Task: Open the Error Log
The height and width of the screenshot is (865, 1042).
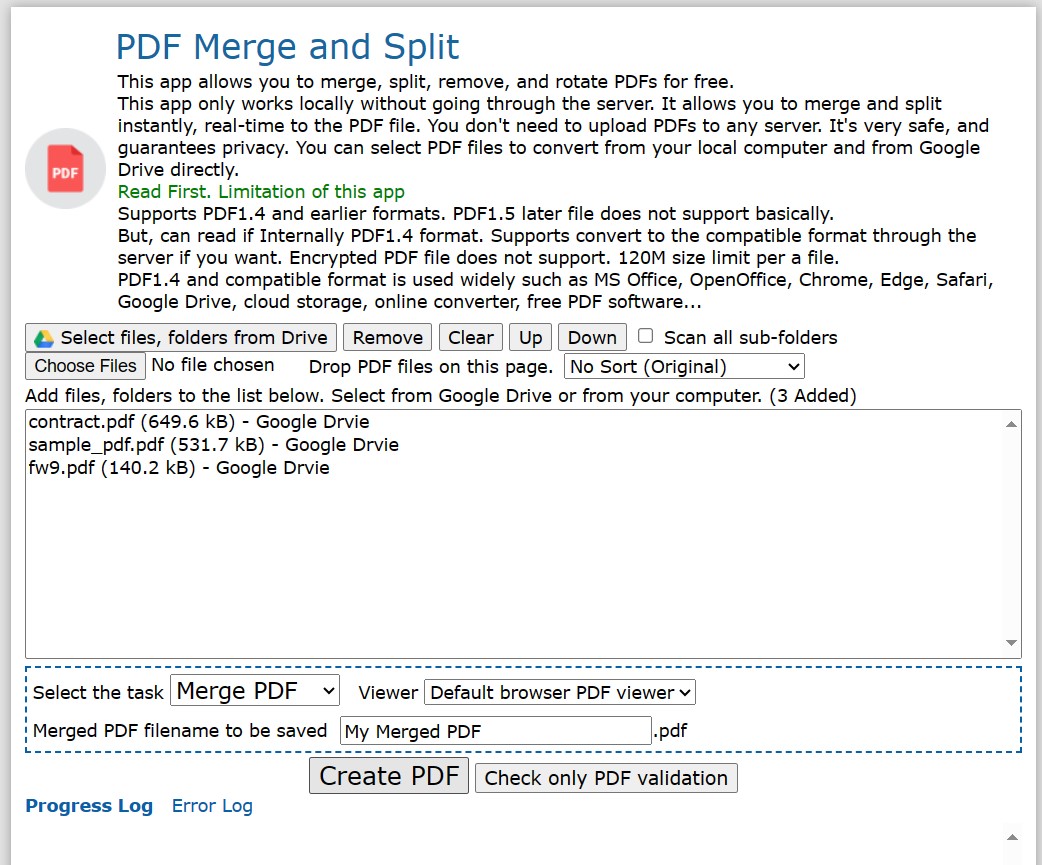Action: 212,806
